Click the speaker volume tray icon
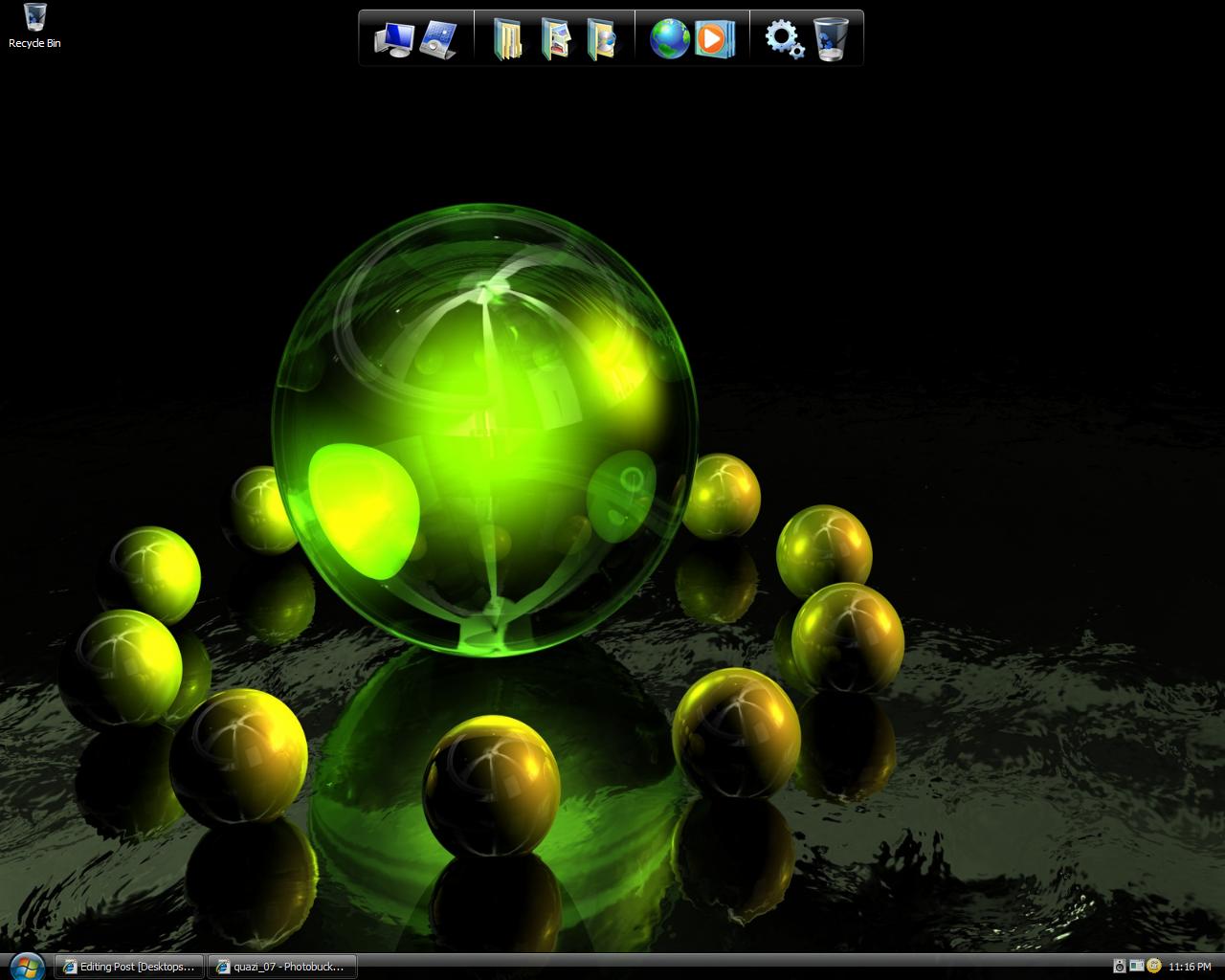This screenshot has width=1225, height=980. [1120, 967]
